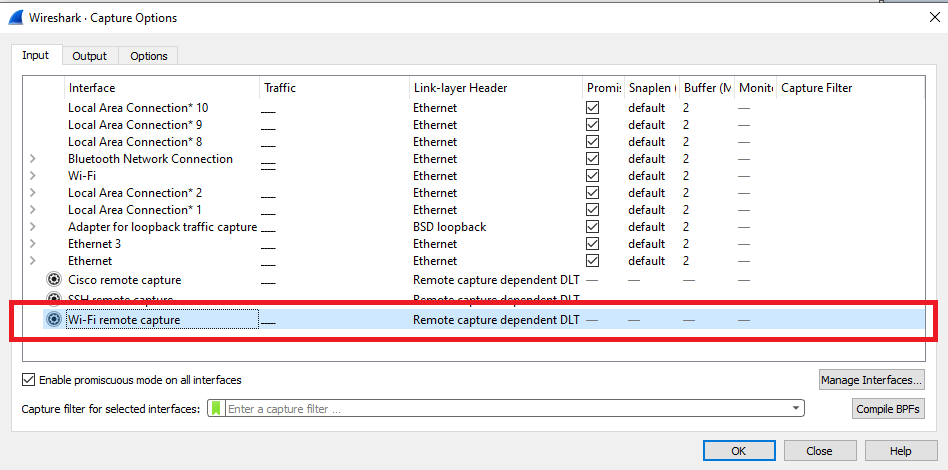Click the green capture filter bookmark icon

(216, 408)
